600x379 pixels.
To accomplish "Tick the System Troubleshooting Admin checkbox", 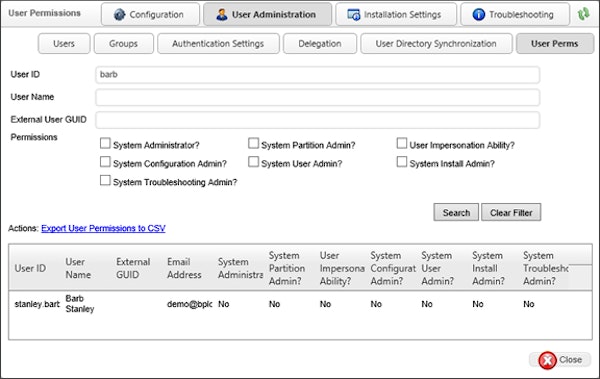I will 105,180.
